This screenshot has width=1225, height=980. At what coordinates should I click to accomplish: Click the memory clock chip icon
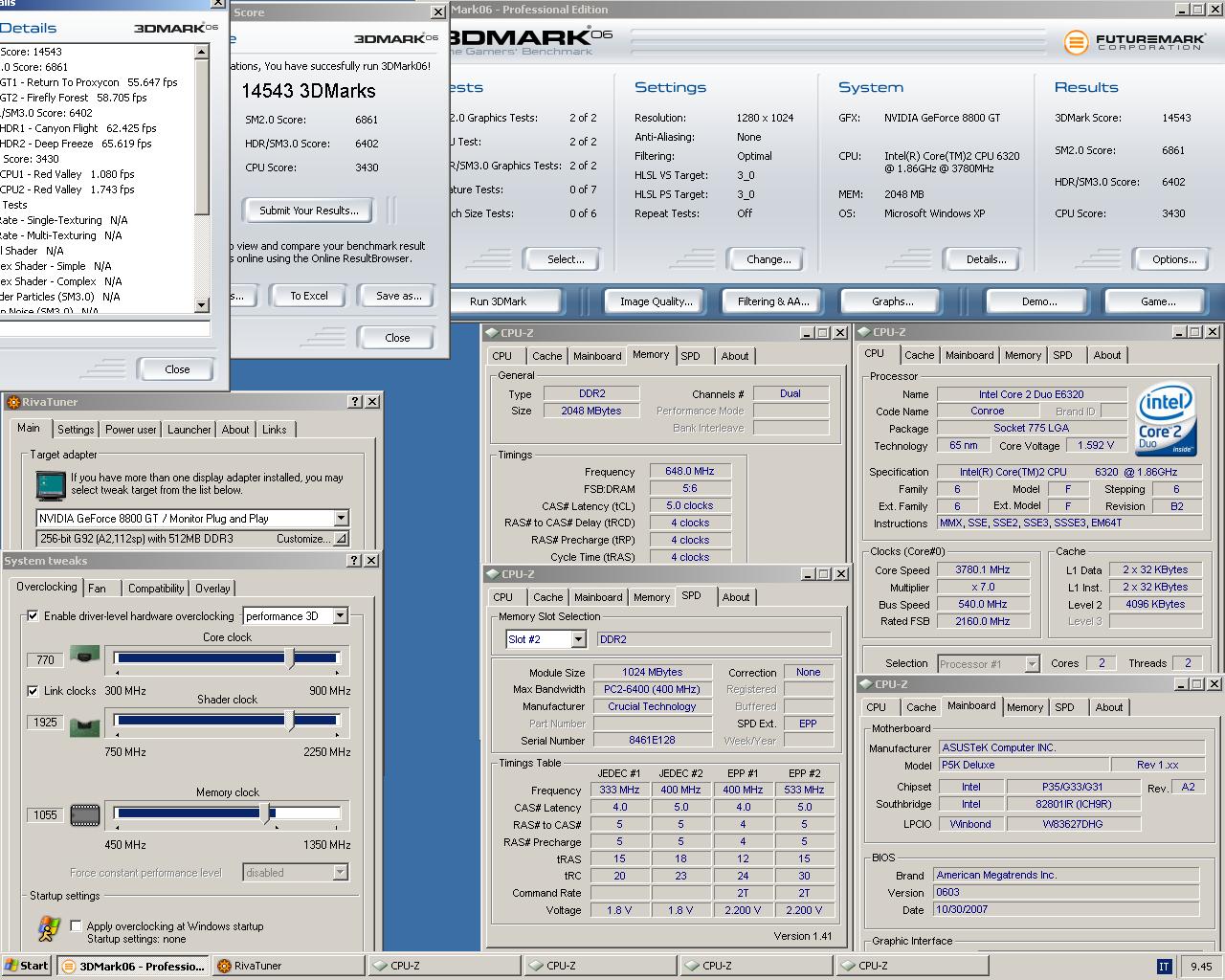pyautogui.click(x=85, y=815)
